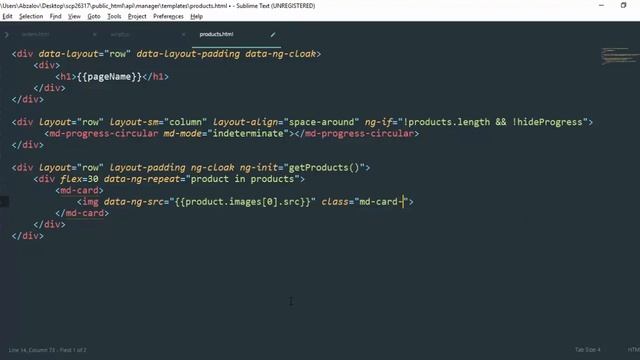This screenshot has height=360, width=640.
Task: Switch to the inactive tab directly left of products.html
Action: point(120,35)
